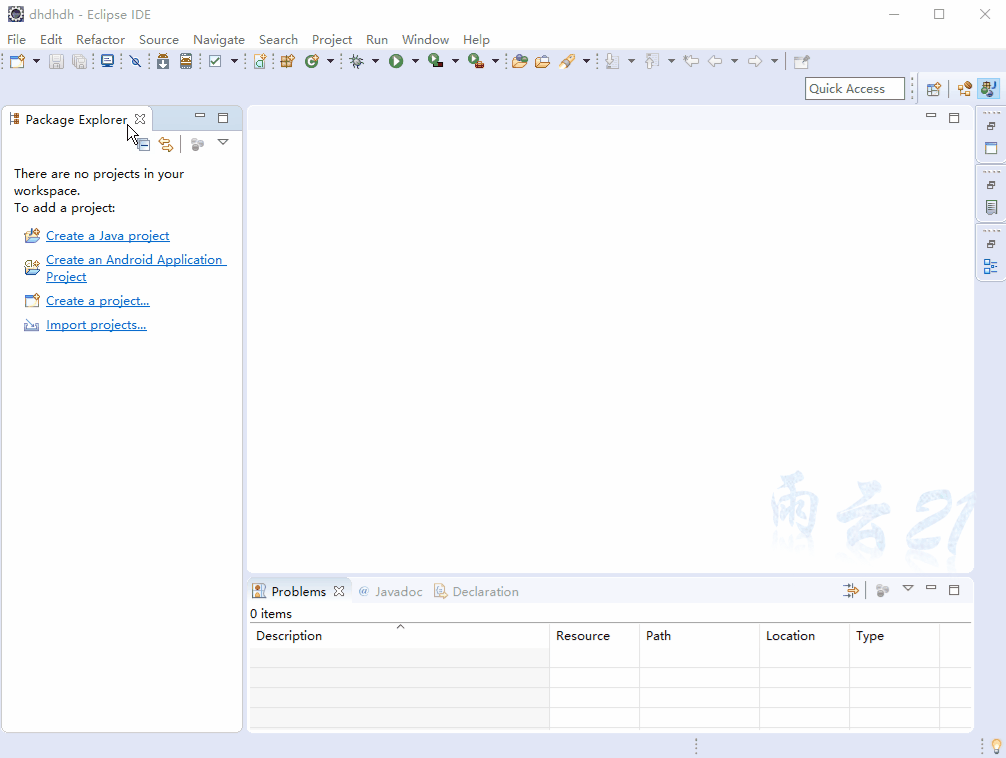The width and height of the screenshot is (1006, 758).
Task: Open the Android Virtual Device Manager icon
Action: (186, 62)
